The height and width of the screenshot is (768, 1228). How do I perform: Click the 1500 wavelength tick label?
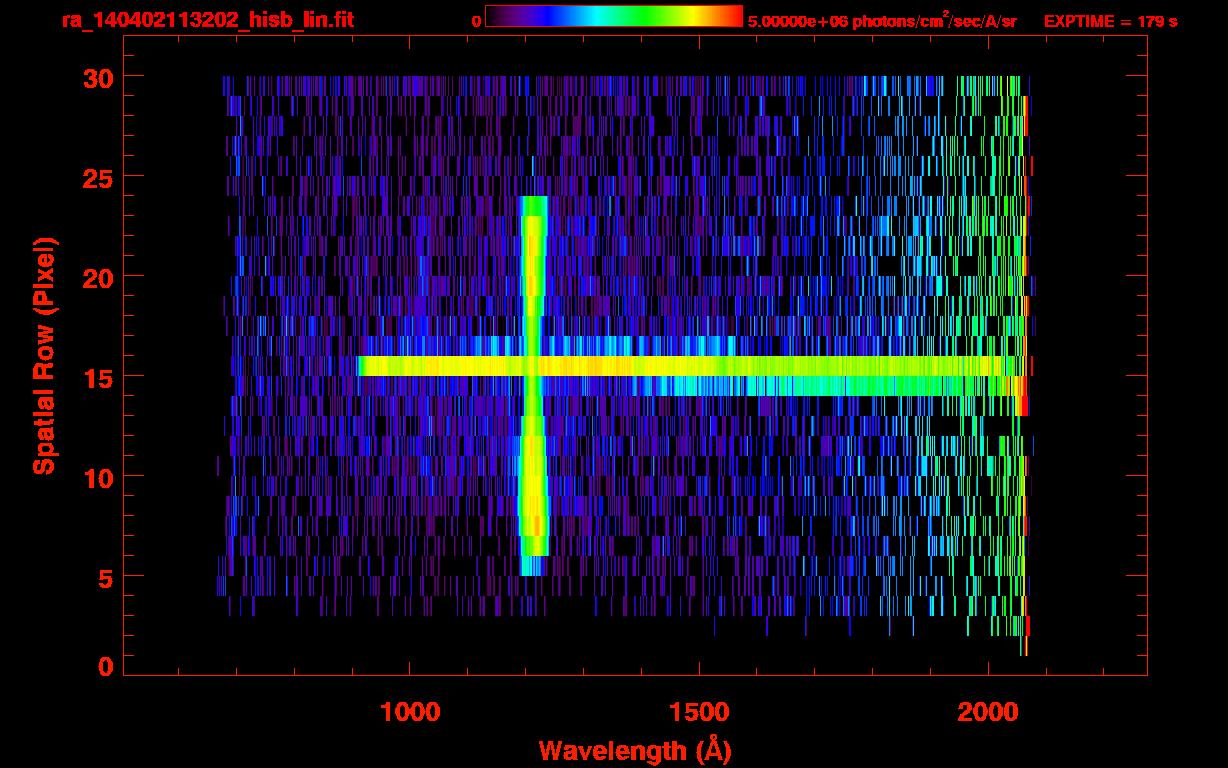(698, 712)
